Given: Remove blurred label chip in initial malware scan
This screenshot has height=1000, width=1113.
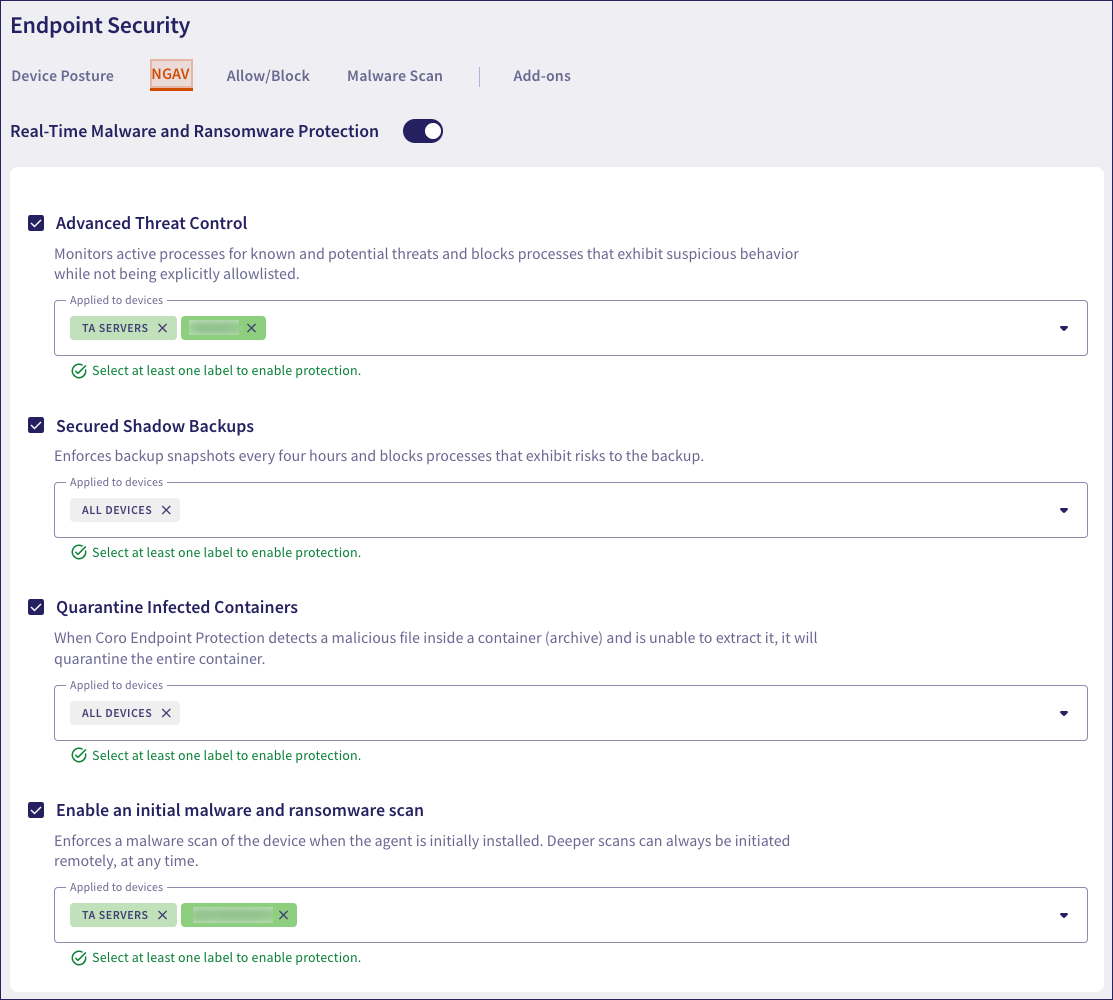Looking at the screenshot, I should coord(283,916).
